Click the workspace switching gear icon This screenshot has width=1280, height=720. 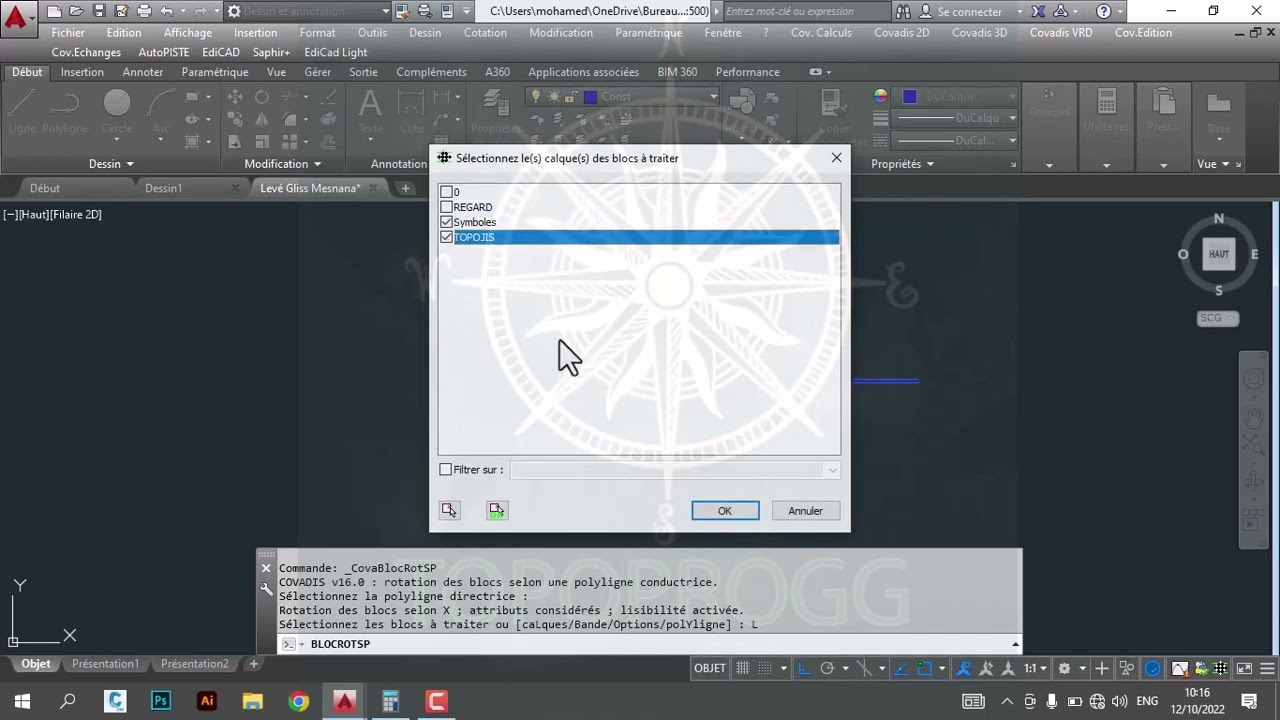[x=1064, y=668]
